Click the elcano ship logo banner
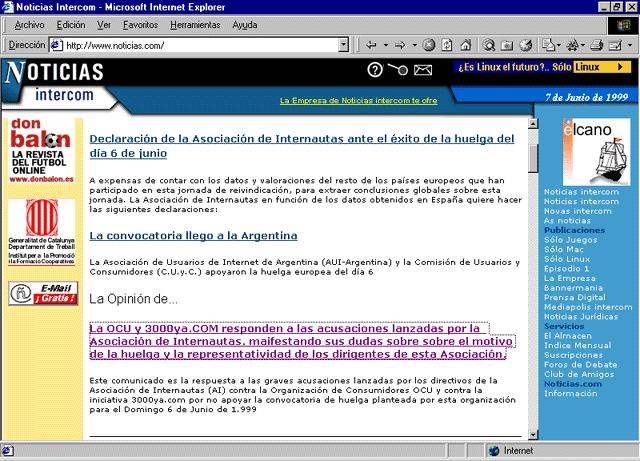 coord(596,152)
